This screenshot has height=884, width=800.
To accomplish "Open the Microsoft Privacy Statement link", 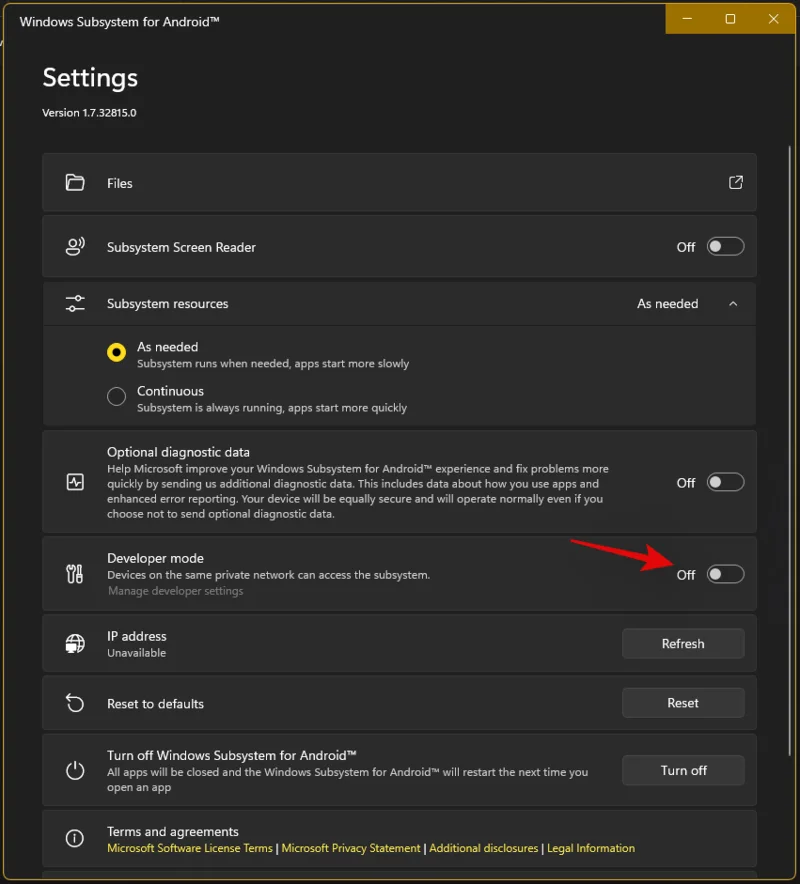I will [350, 847].
